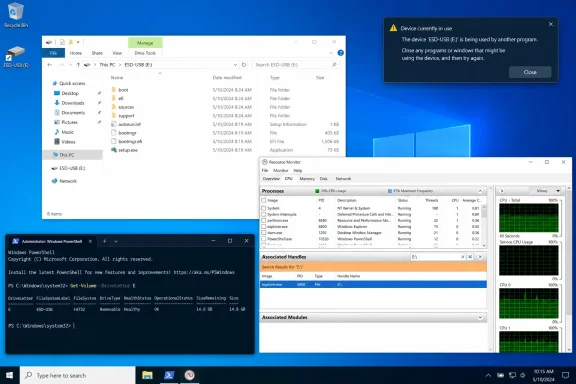Check the System process checkbox
This screenshot has width=576, height=384.
[x=263, y=208]
